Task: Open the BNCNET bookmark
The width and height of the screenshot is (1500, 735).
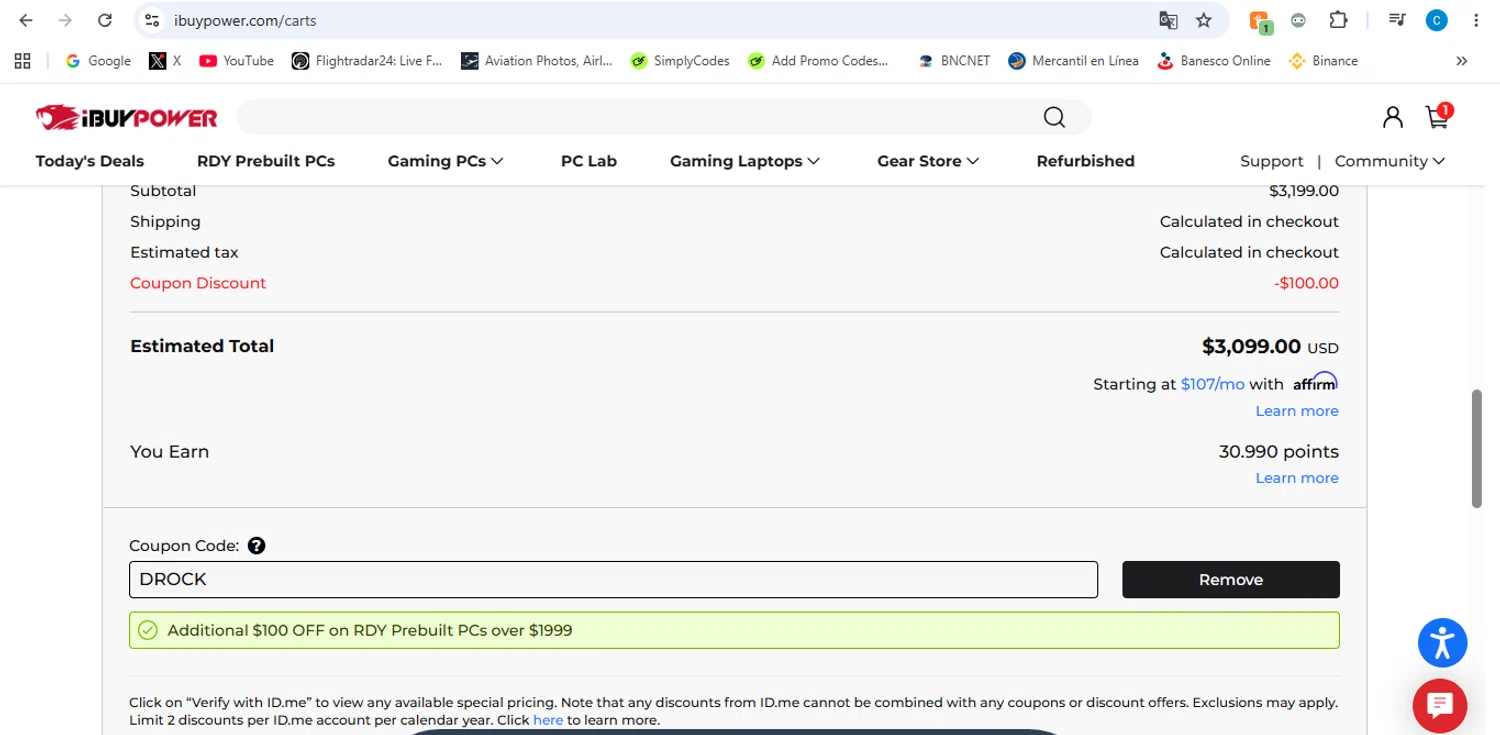Action: coord(954,61)
